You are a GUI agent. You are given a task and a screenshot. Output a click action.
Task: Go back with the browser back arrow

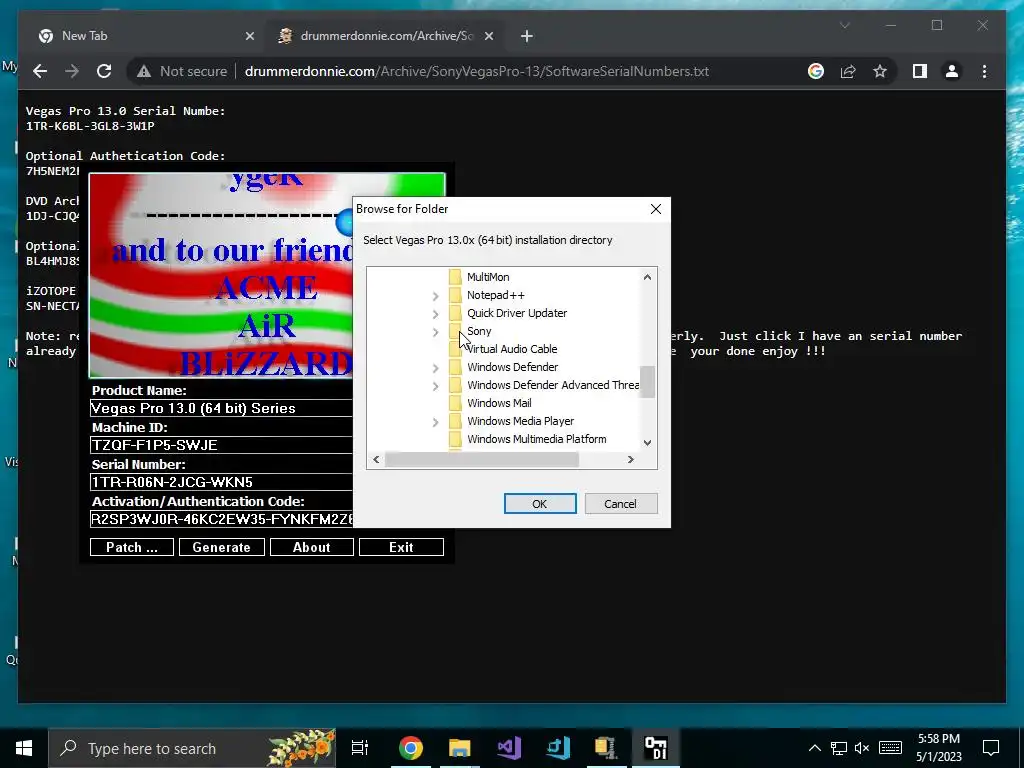tap(40, 71)
